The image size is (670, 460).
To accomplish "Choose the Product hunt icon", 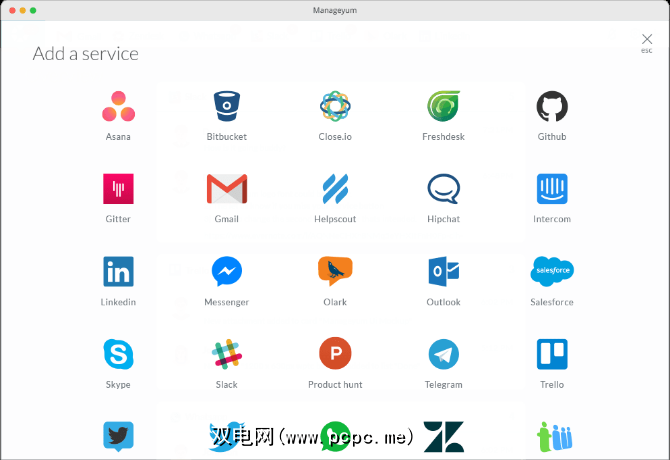I will pos(335,353).
